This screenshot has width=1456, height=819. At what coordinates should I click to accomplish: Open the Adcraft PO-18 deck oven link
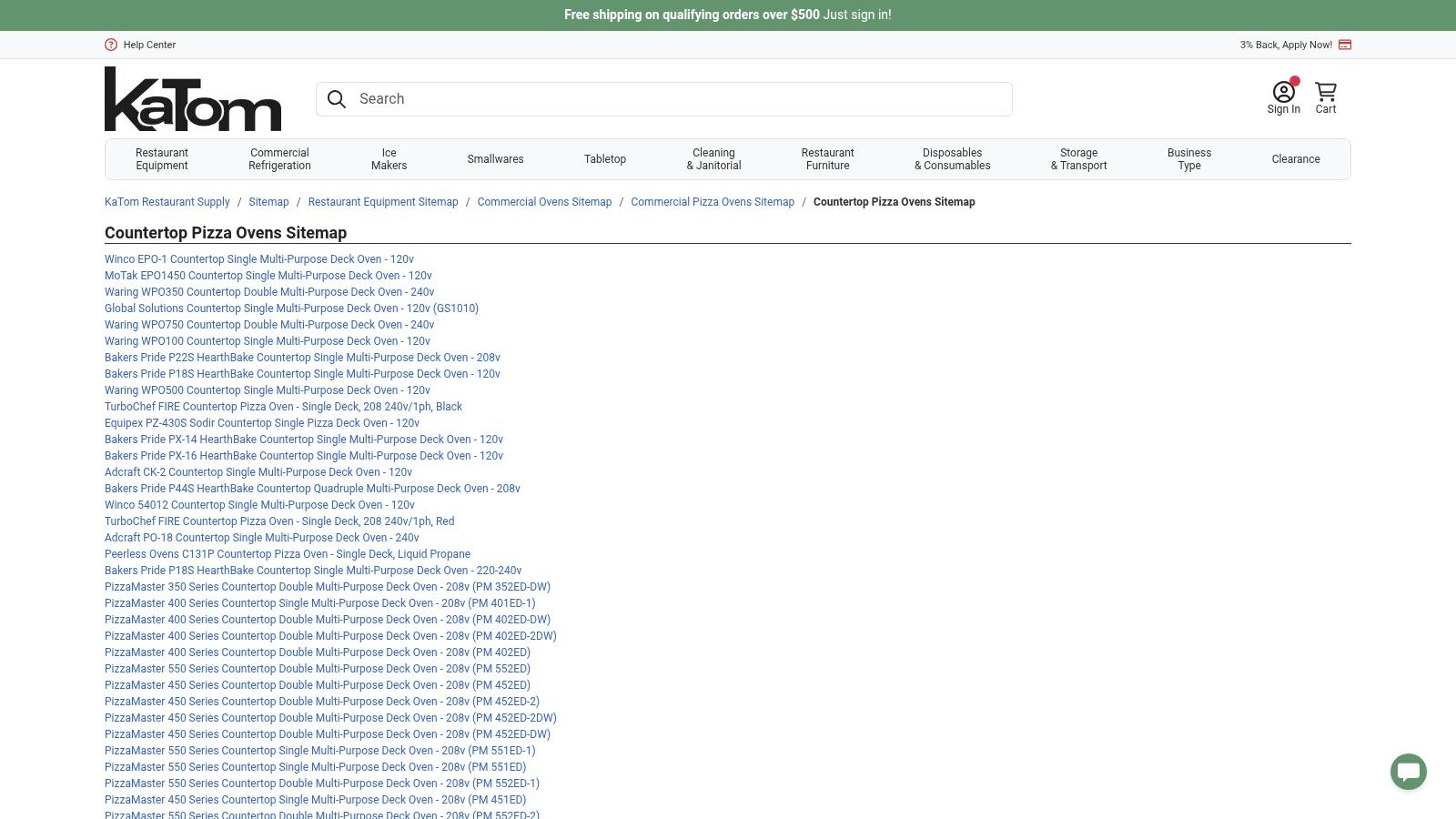click(x=262, y=538)
